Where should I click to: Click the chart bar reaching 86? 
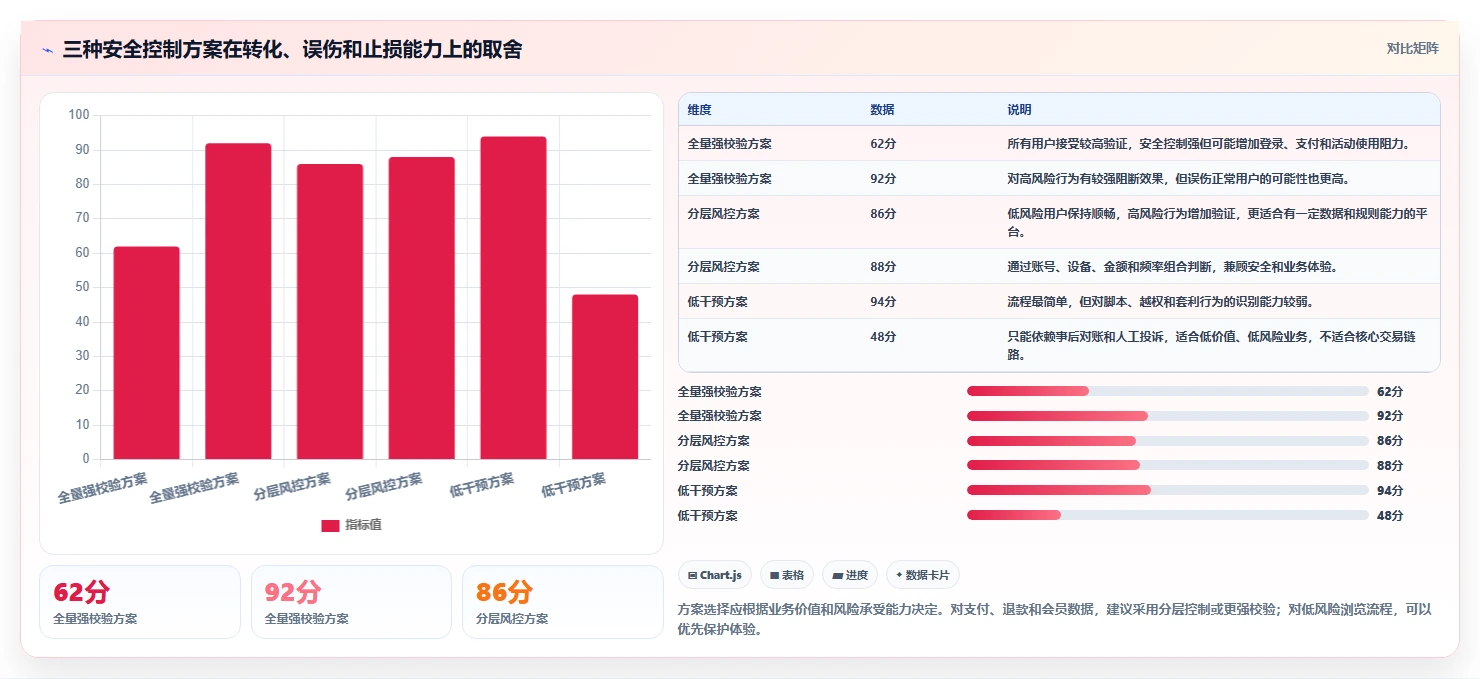[x=330, y=312]
